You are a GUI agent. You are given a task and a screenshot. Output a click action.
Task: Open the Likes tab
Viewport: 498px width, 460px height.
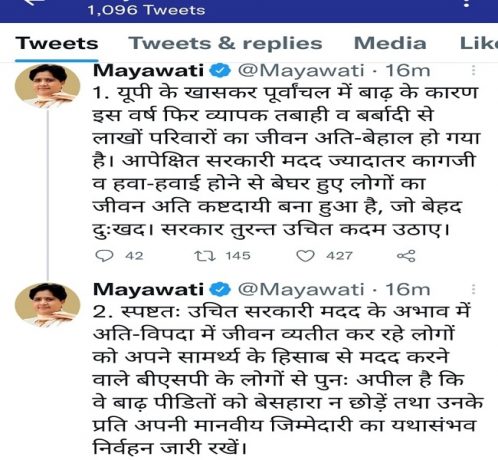coord(479,43)
